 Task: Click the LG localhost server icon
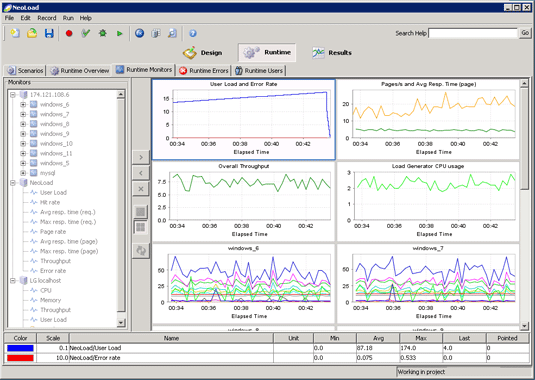pos(24,280)
